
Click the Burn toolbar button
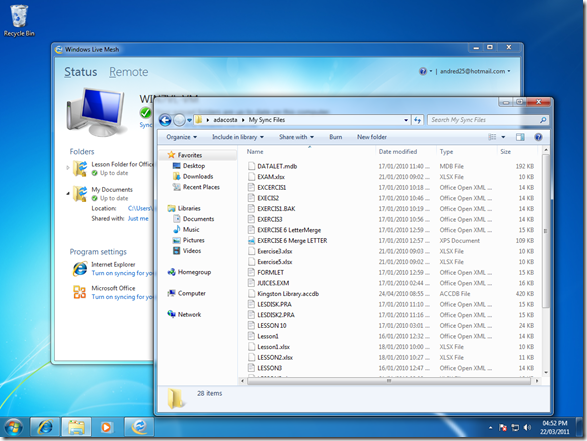tap(335, 137)
